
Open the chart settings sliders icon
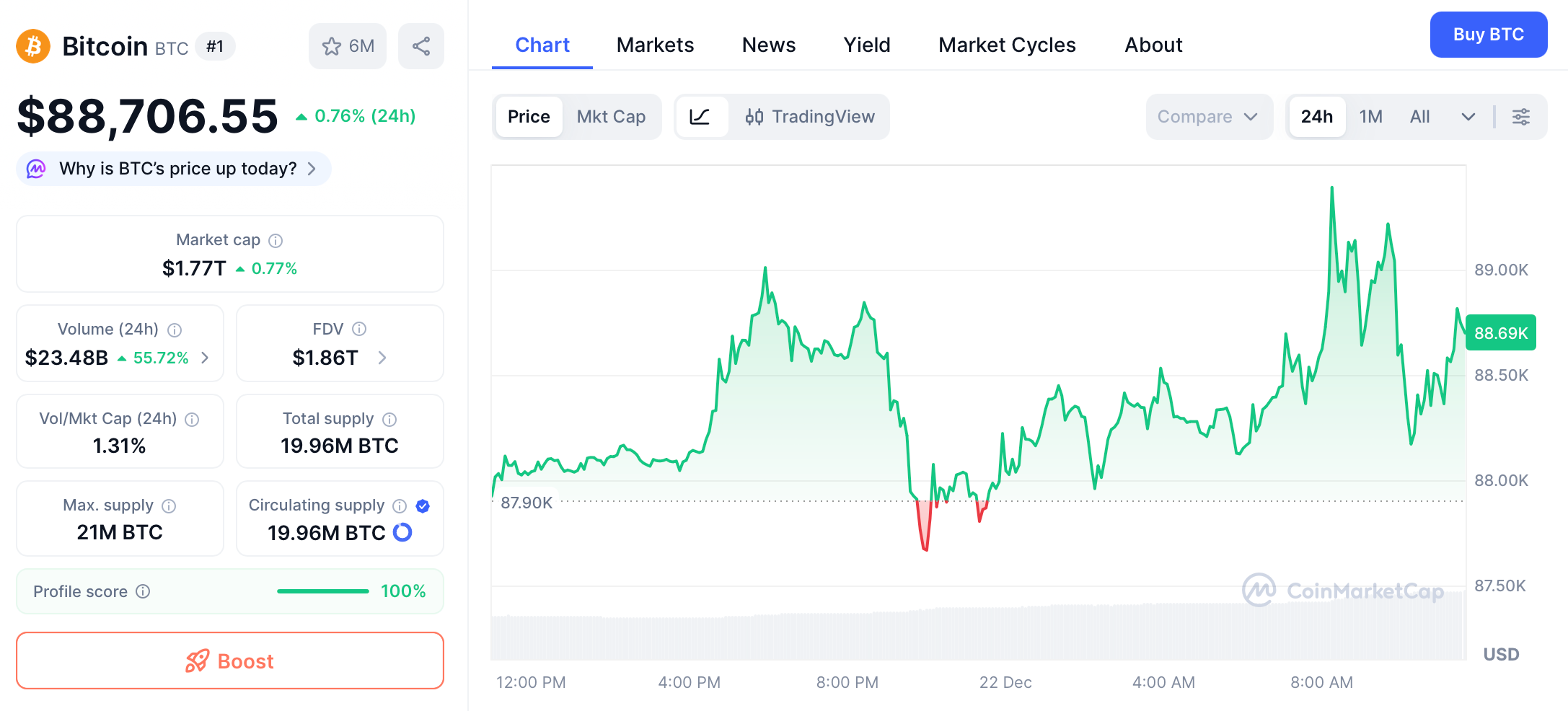[1522, 116]
